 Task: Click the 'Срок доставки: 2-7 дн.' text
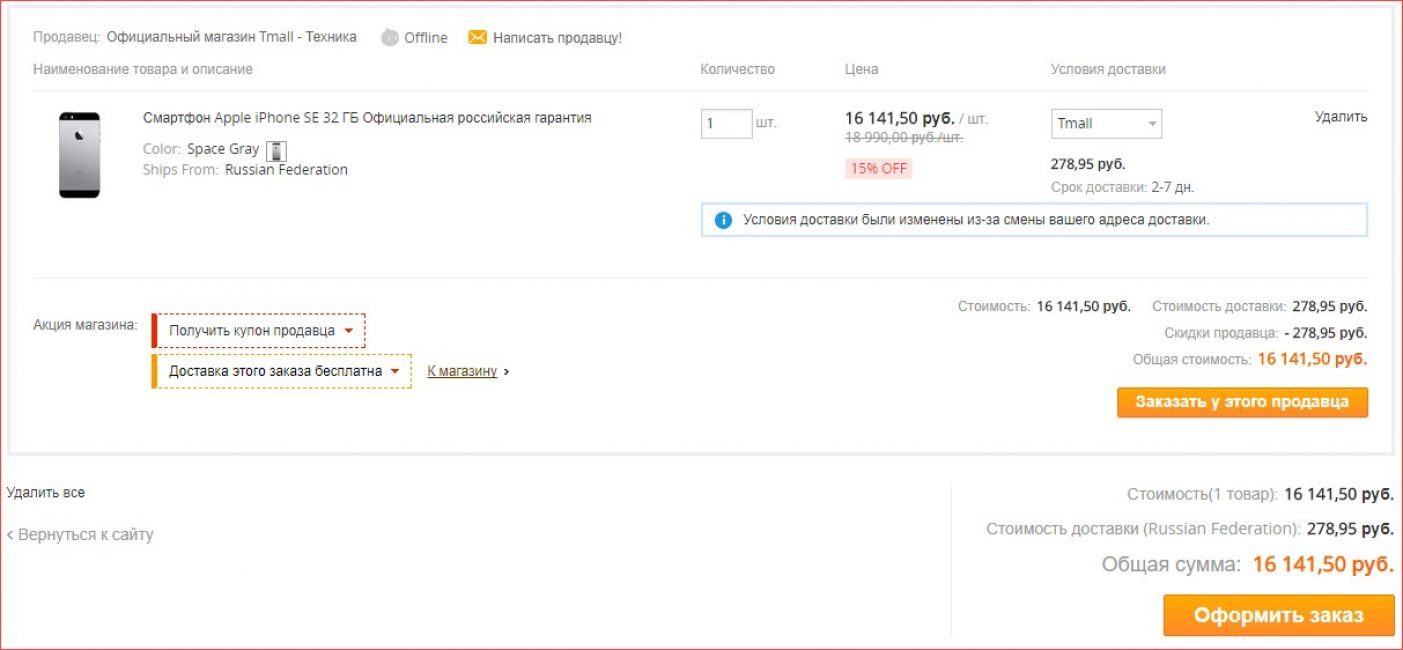1122,187
